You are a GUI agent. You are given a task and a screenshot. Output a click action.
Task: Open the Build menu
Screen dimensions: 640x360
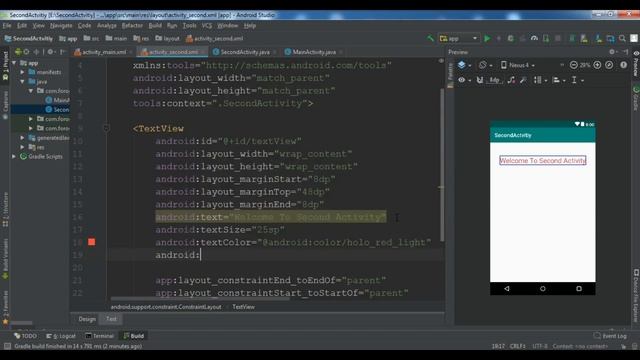point(155,25)
